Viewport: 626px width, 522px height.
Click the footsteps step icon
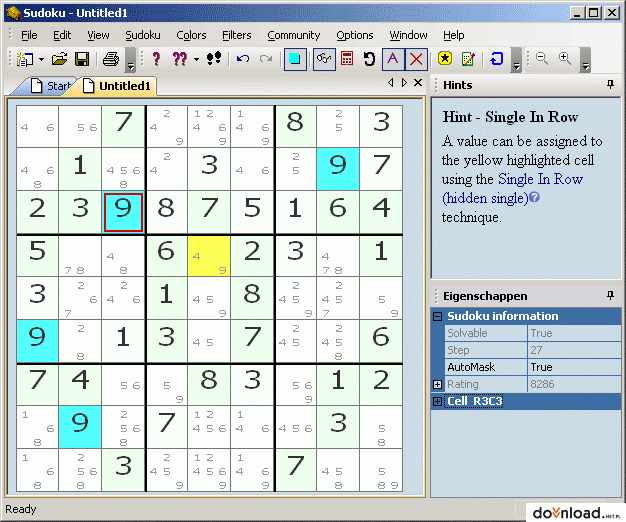click(214, 59)
